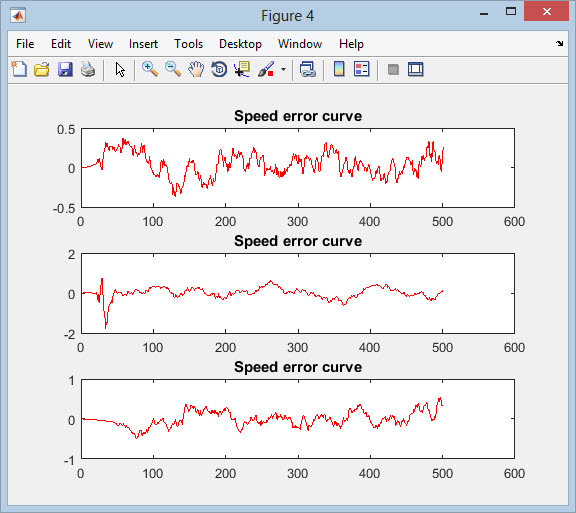Toggle the Brush data tool

[x=266, y=69]
